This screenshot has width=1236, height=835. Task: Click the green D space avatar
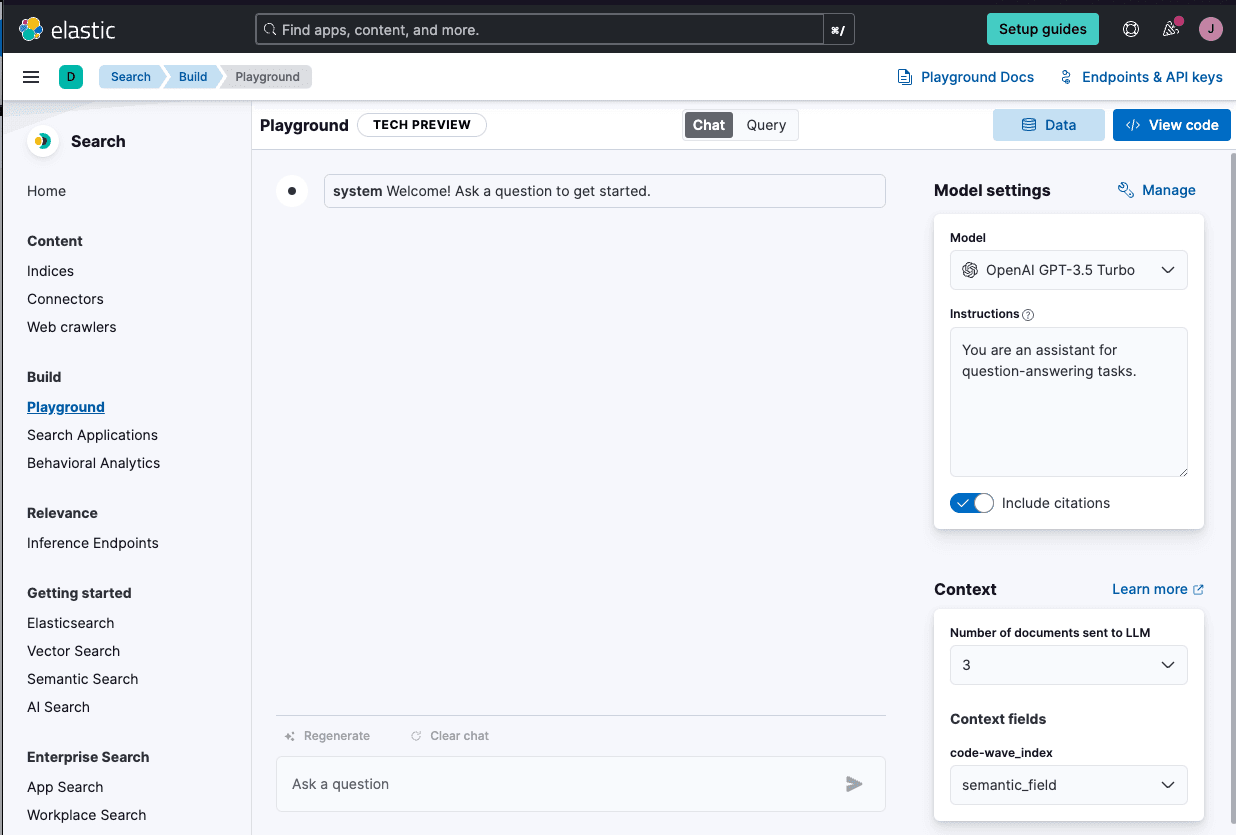pos(71,77)
